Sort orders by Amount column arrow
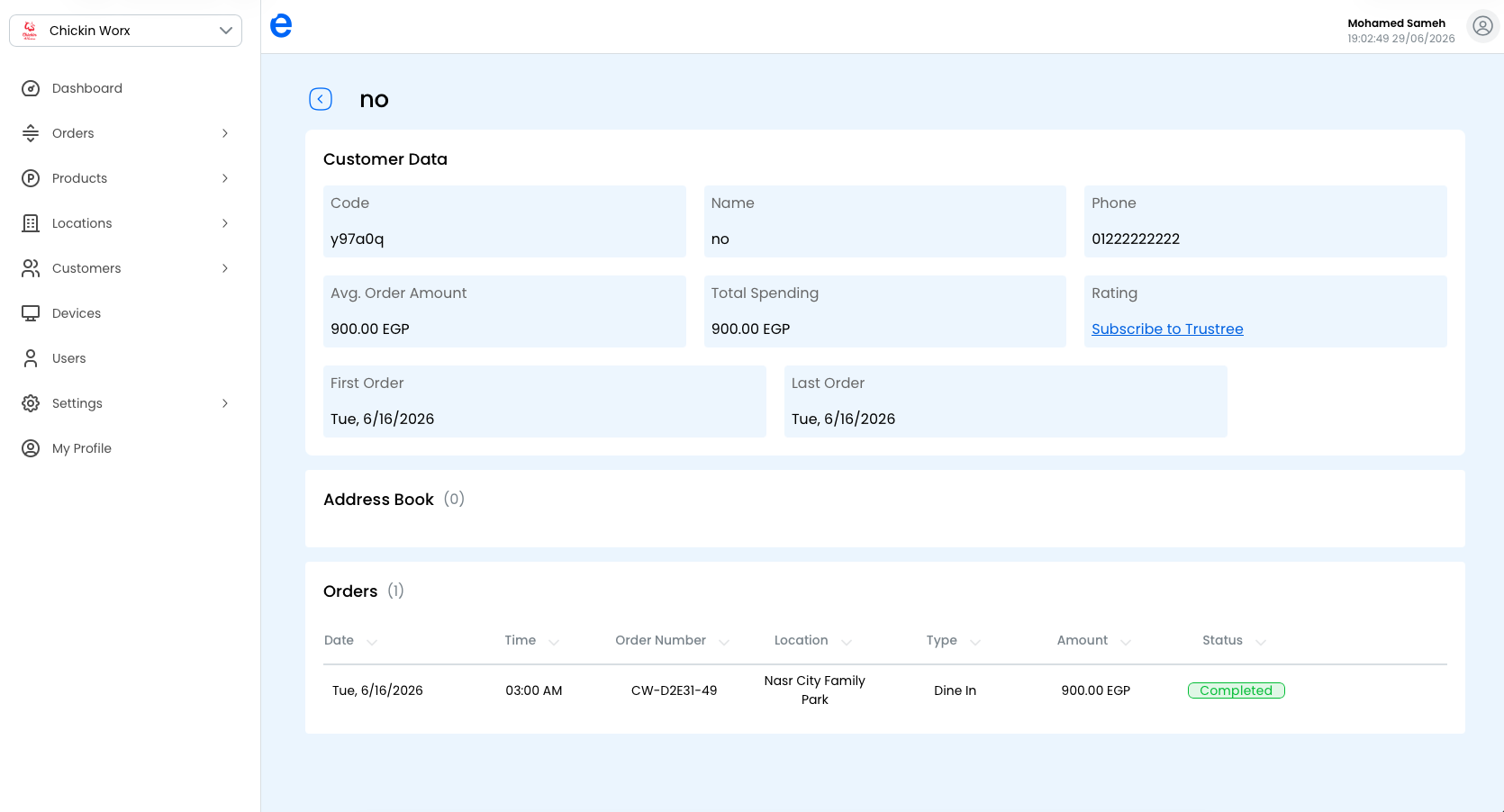Viewport: 1504px width, 812px height. tap(1126, 642)
